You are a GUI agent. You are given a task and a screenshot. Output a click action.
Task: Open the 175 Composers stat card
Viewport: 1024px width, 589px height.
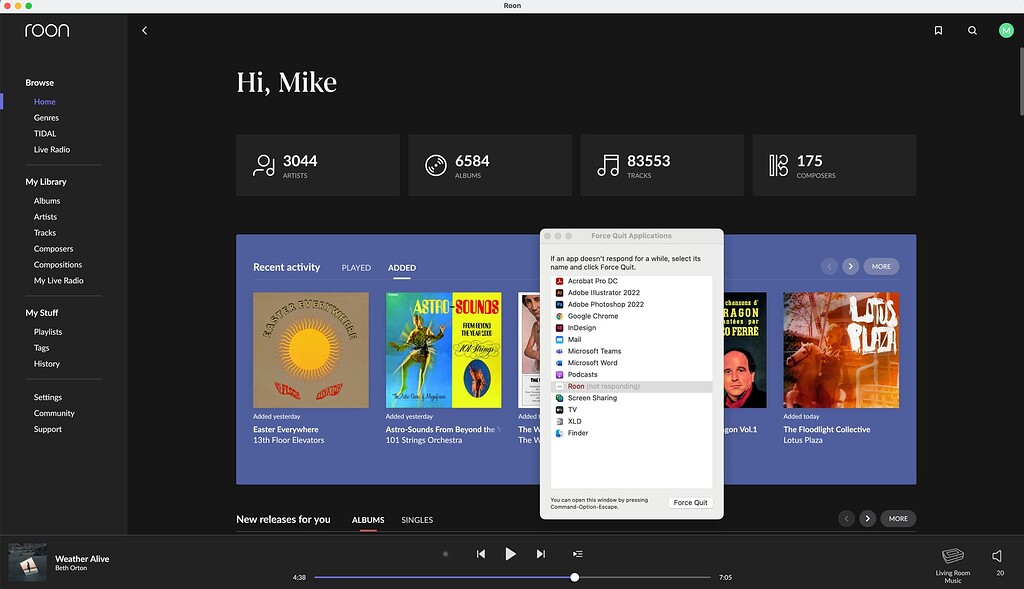pos(834,165)
